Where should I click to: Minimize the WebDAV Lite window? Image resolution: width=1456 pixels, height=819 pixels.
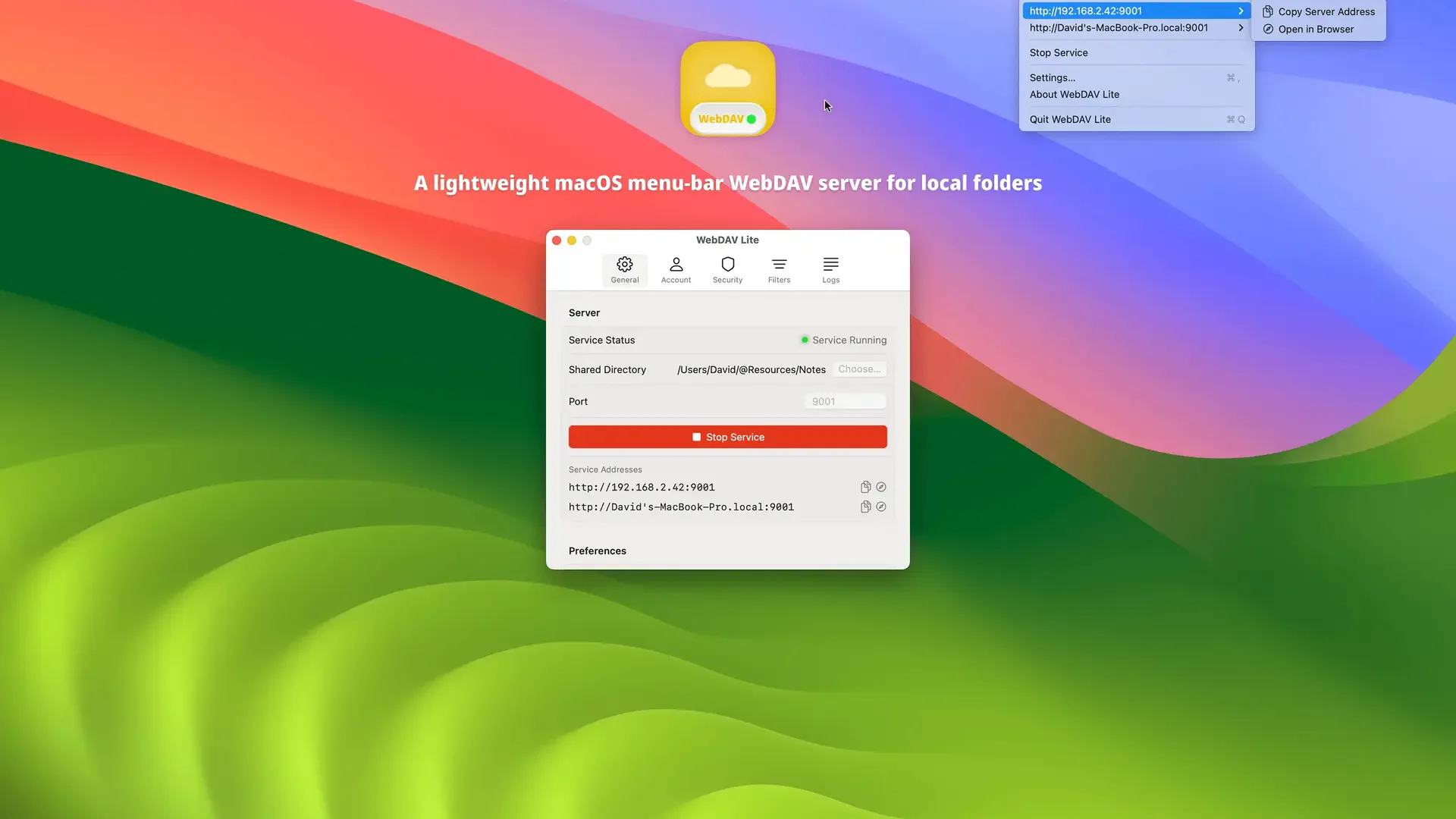[x=572, y=240]
